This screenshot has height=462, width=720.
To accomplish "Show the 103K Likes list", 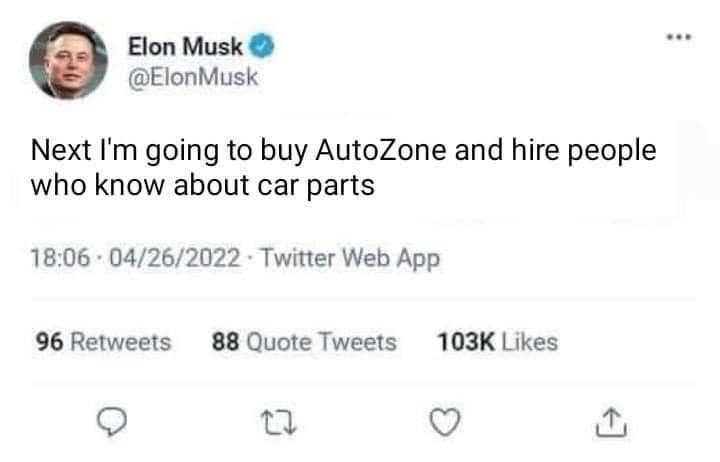I will [x=498, y=343].
